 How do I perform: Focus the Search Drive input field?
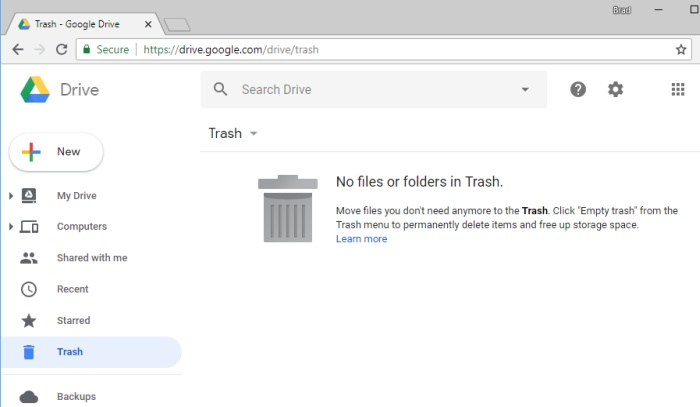(373, 89)
